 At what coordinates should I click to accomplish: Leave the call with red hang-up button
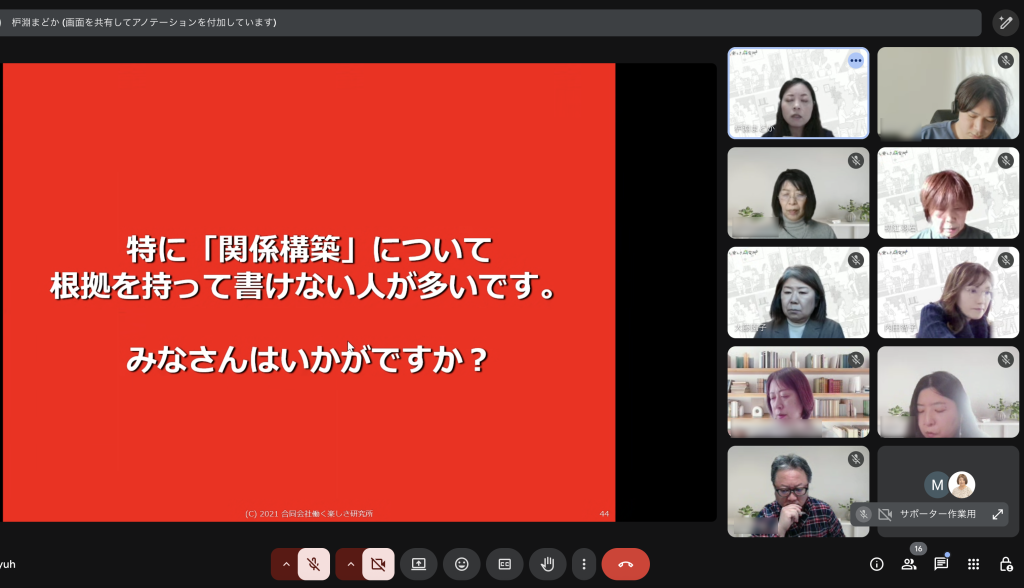coord(625,564)
